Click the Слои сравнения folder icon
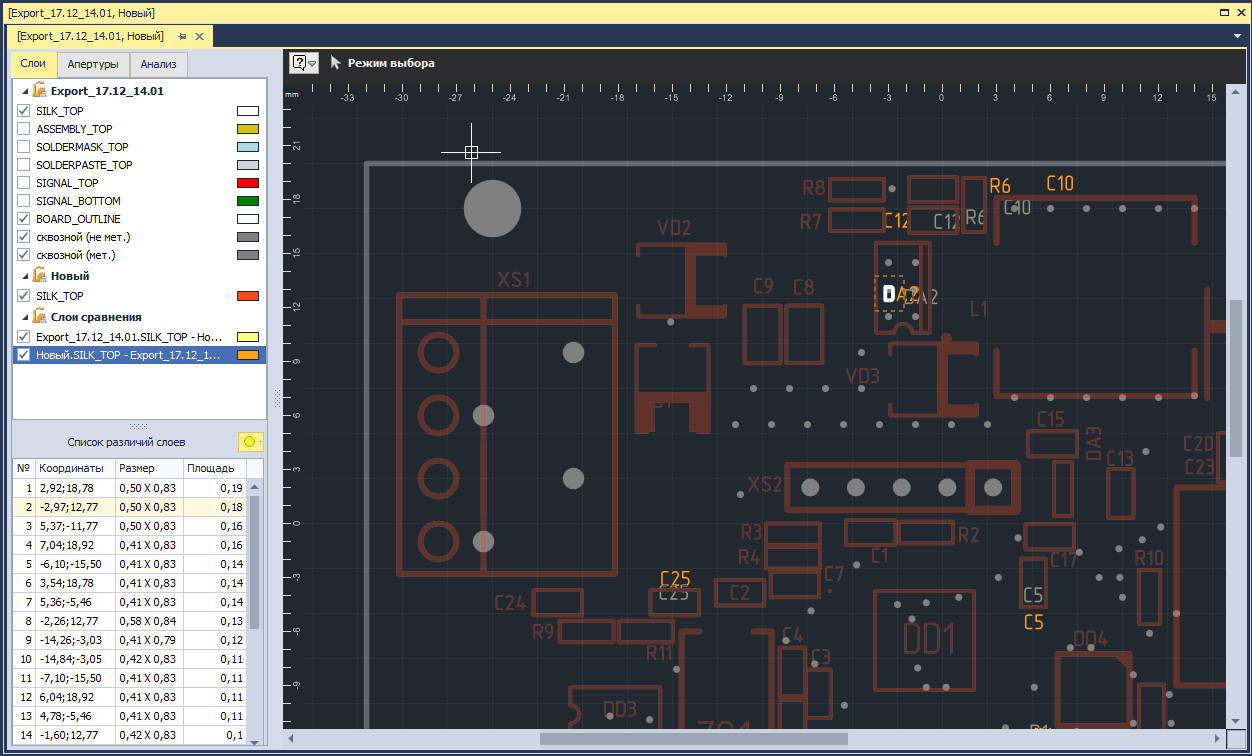 click(40, 316)
